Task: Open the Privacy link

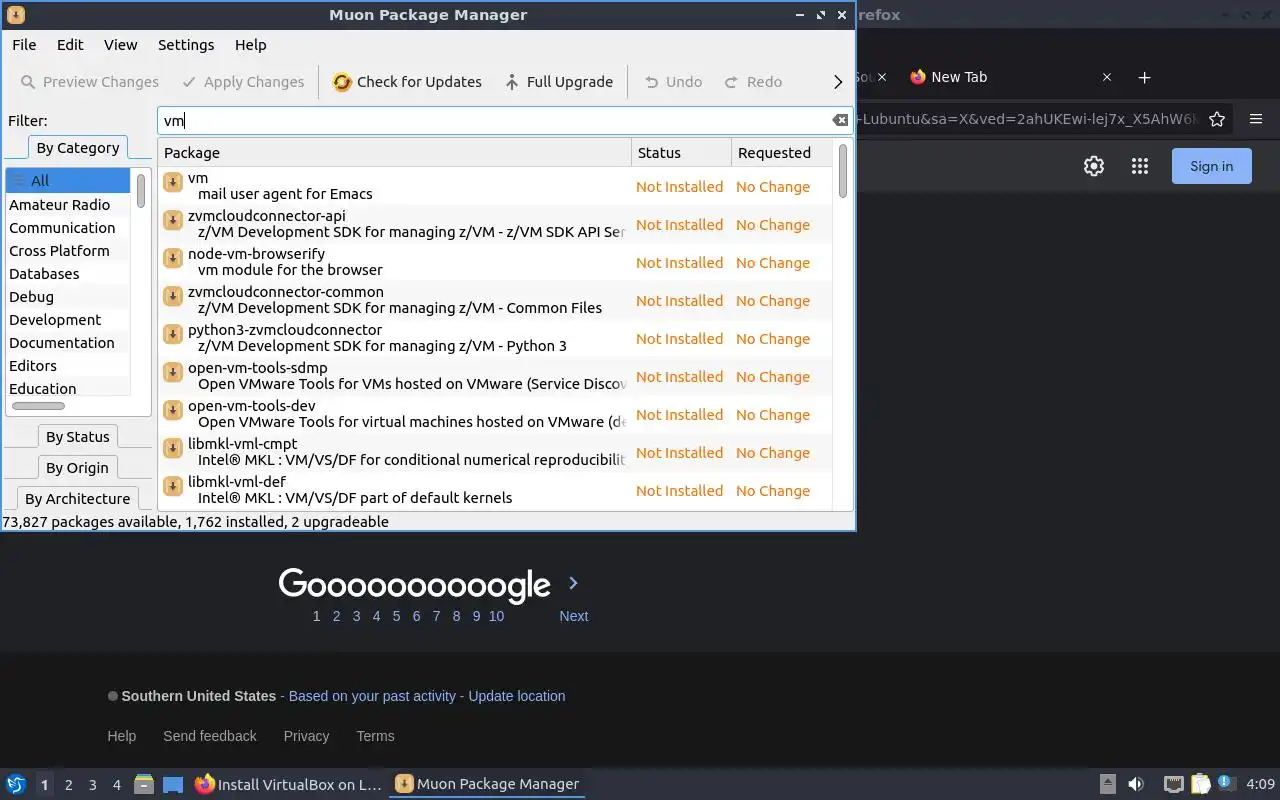Action: (x=306, y=736)
